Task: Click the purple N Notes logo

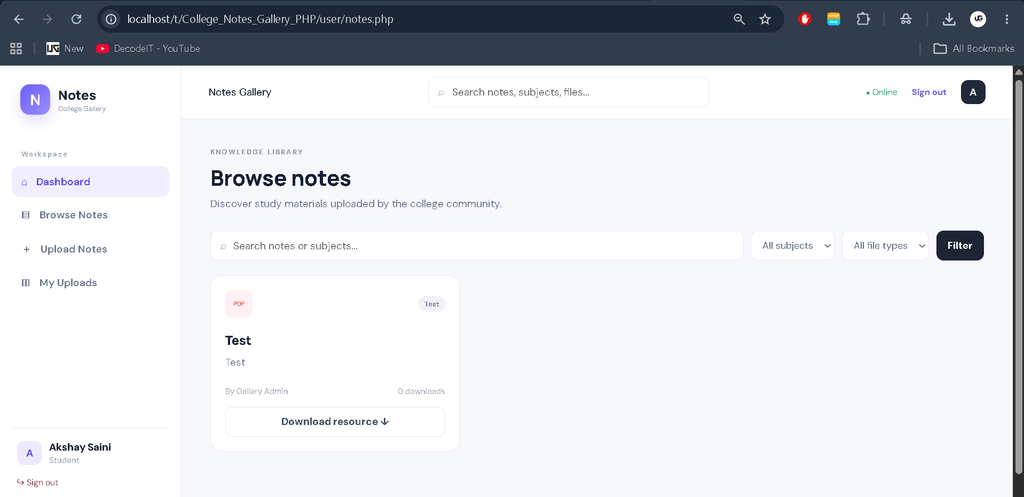Action: pyautogui.click(x=35, y=99)
